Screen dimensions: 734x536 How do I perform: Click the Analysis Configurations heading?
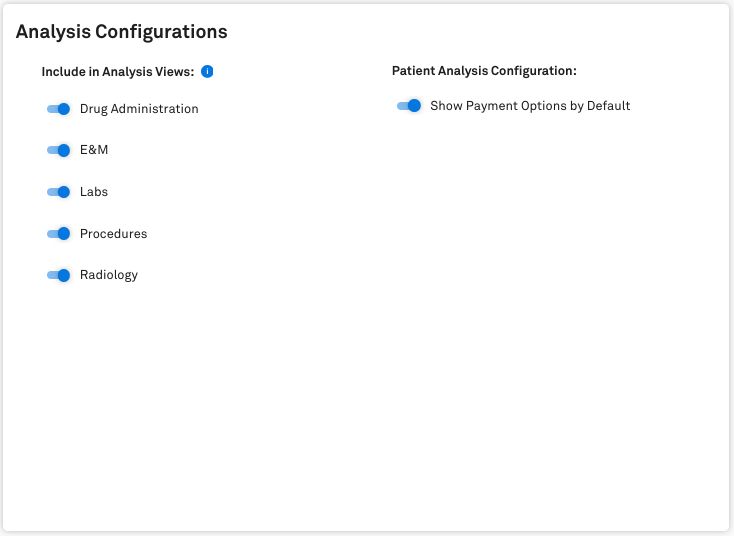click(122, 32)
